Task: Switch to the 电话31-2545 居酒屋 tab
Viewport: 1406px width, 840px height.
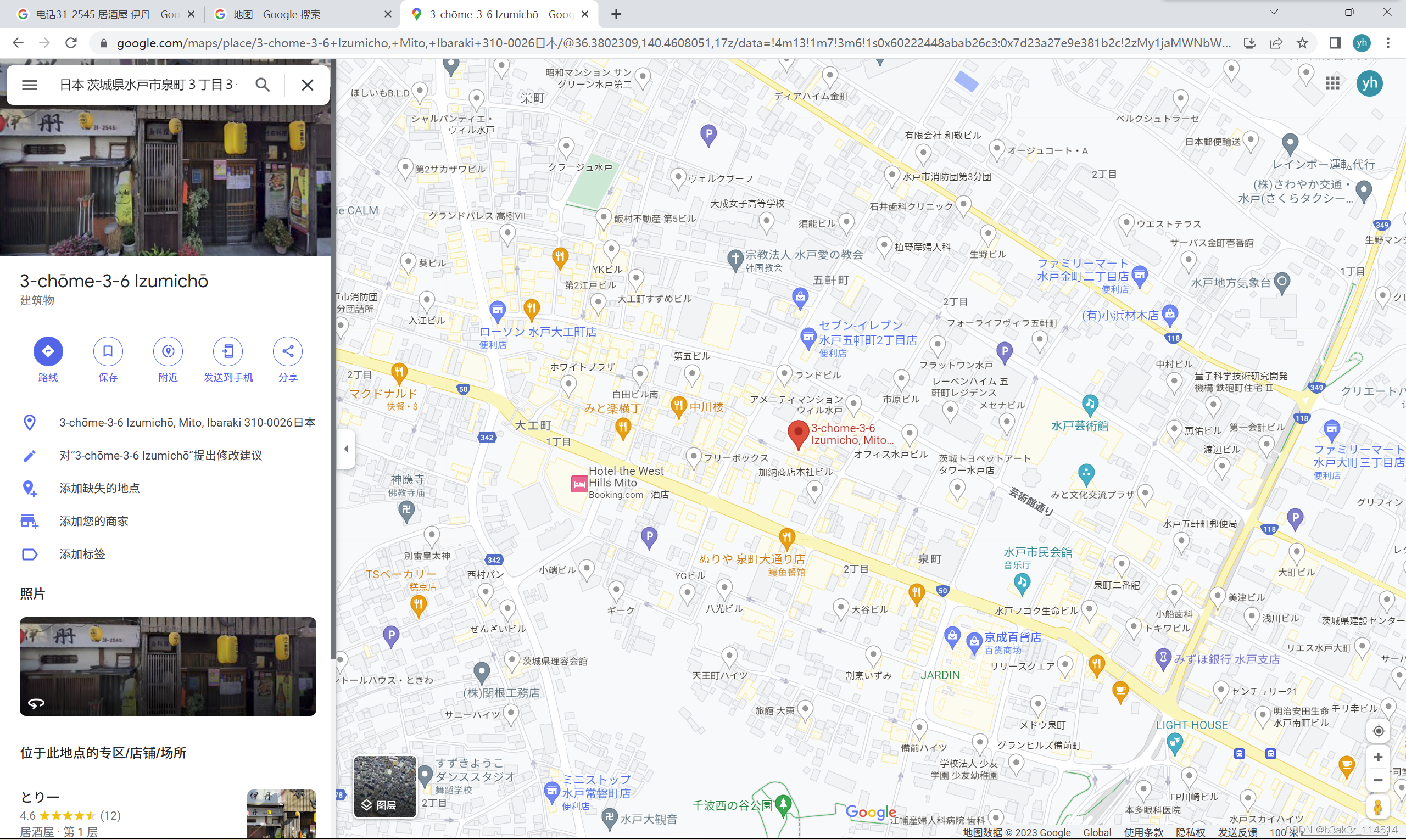Action: [107, 14]
